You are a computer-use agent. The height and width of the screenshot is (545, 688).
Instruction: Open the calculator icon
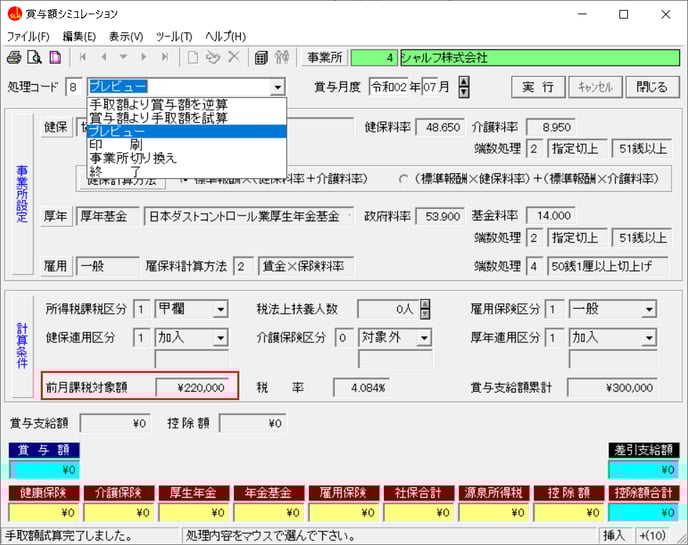pyautogui.click(x=261, y=57)
